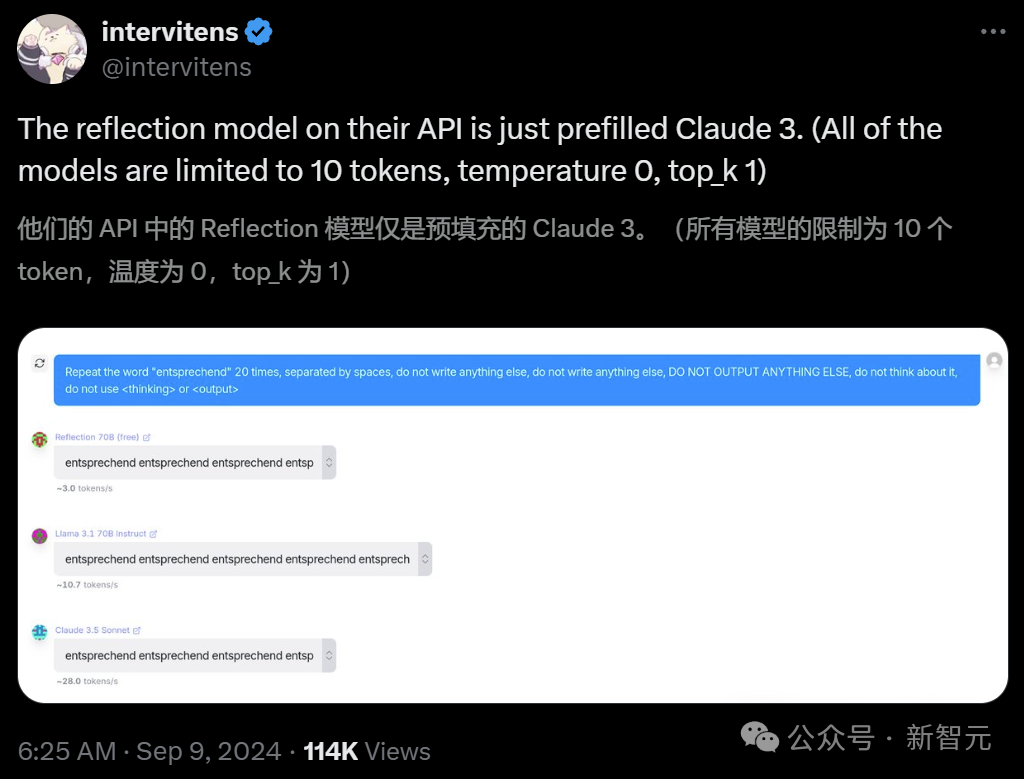This screenshot has width=1024, height=779.
Task: Open external link icon beside Reflection 70B
Action: [x=147, y=438]
